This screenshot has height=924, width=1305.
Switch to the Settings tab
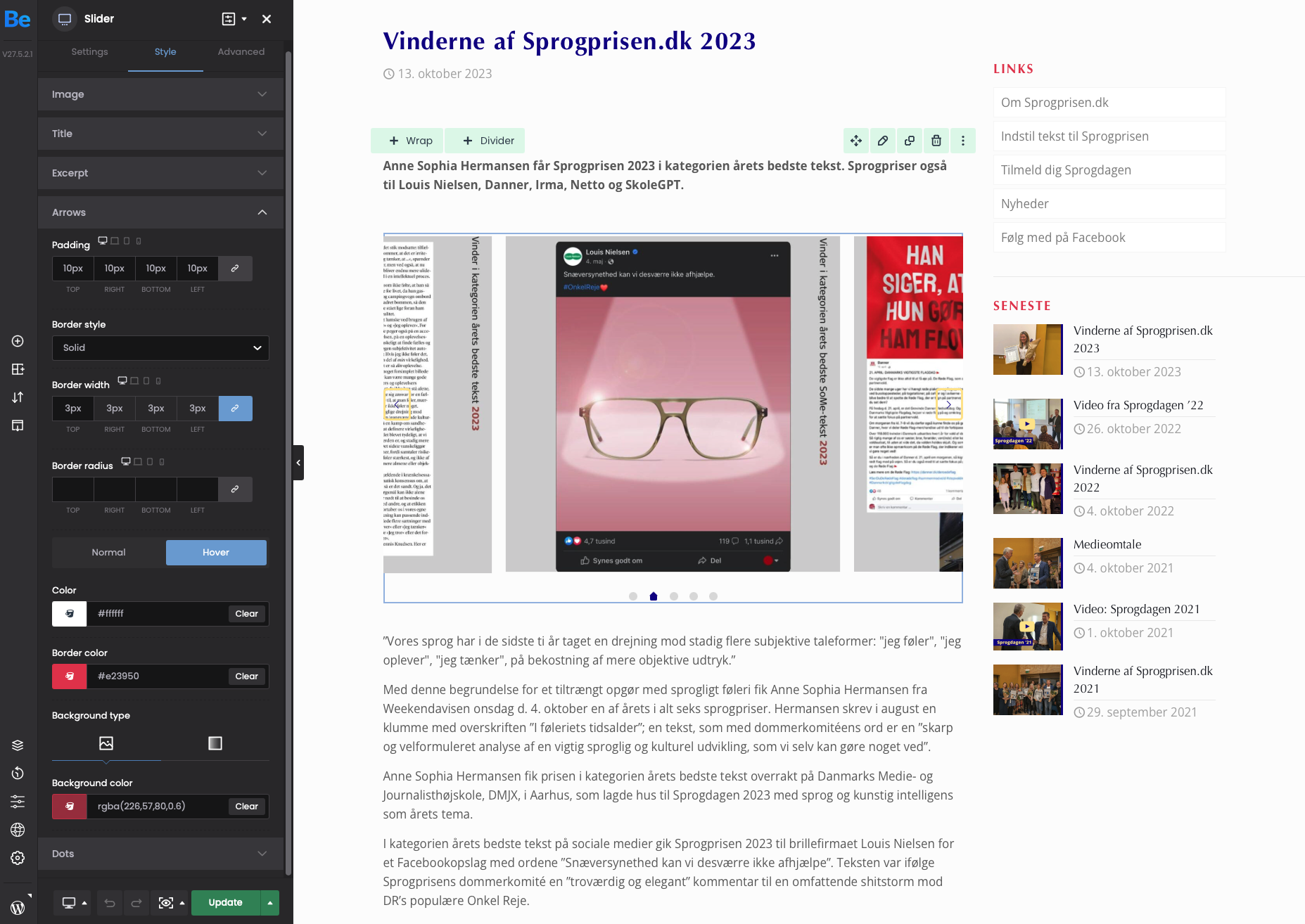[89, 52]
